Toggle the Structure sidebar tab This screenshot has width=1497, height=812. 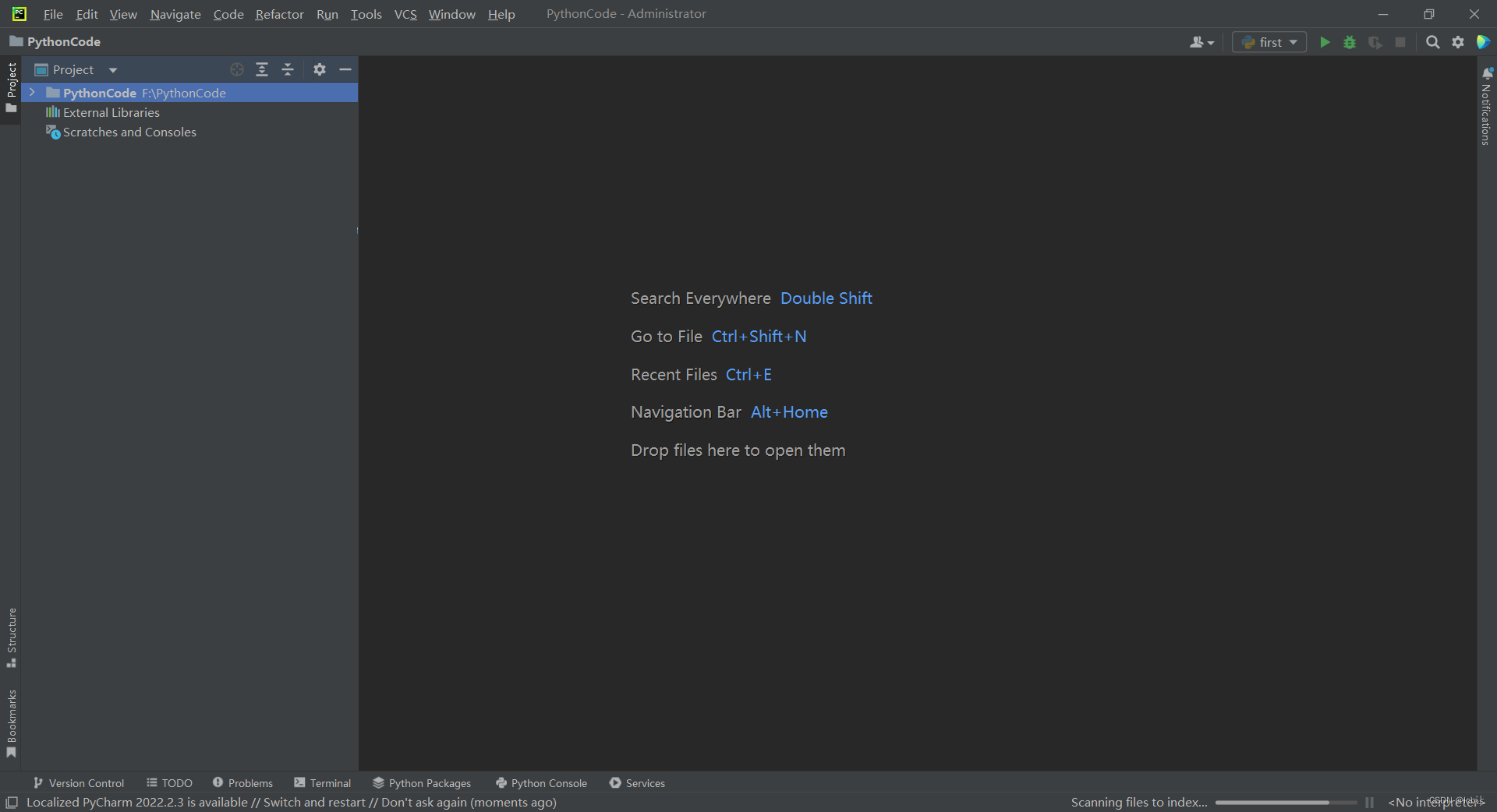coord(11,637)
